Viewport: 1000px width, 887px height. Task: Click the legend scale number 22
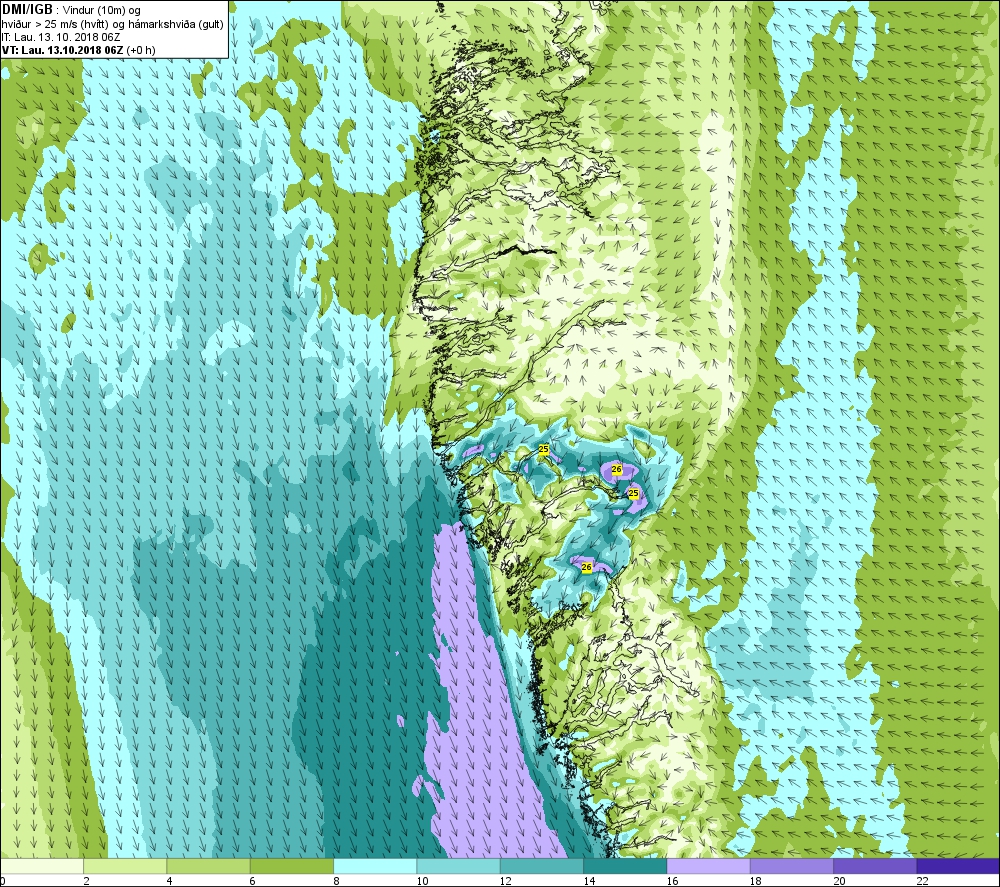tap(922, 881)
